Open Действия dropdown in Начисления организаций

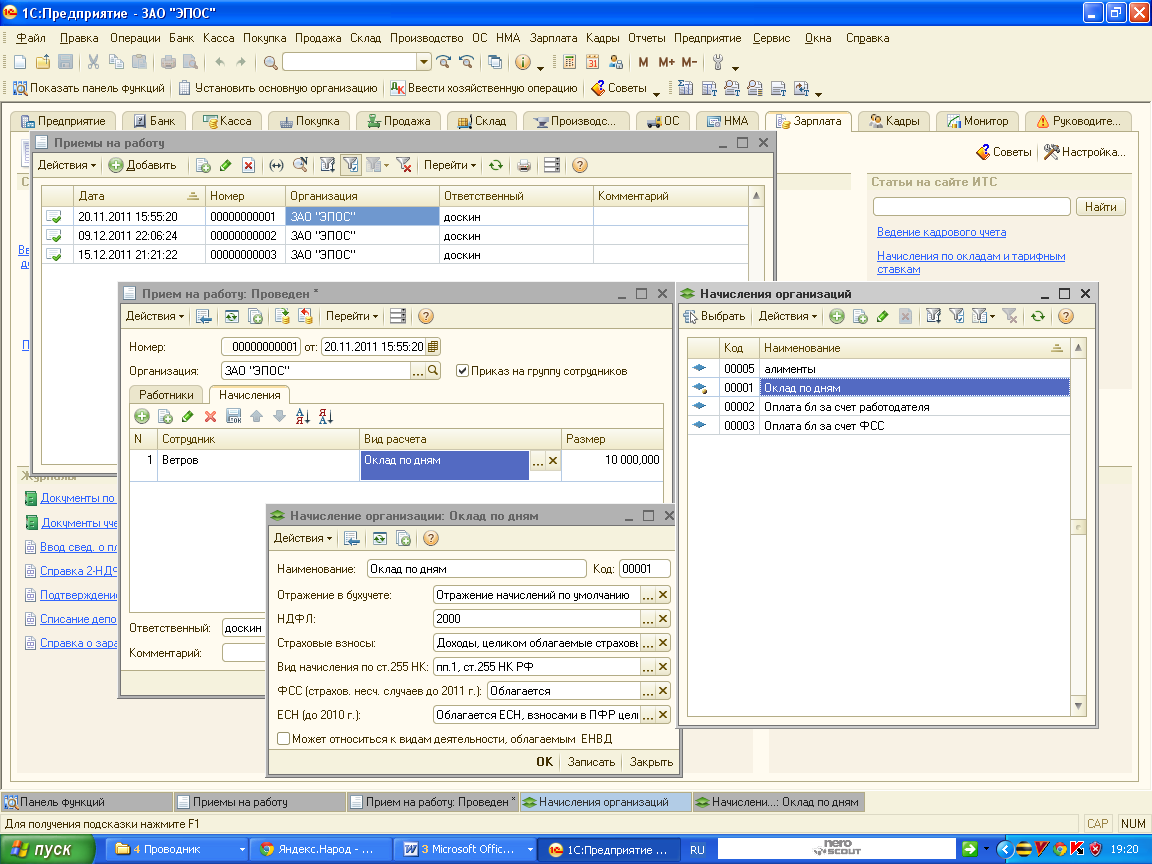[x=788, y=316]
